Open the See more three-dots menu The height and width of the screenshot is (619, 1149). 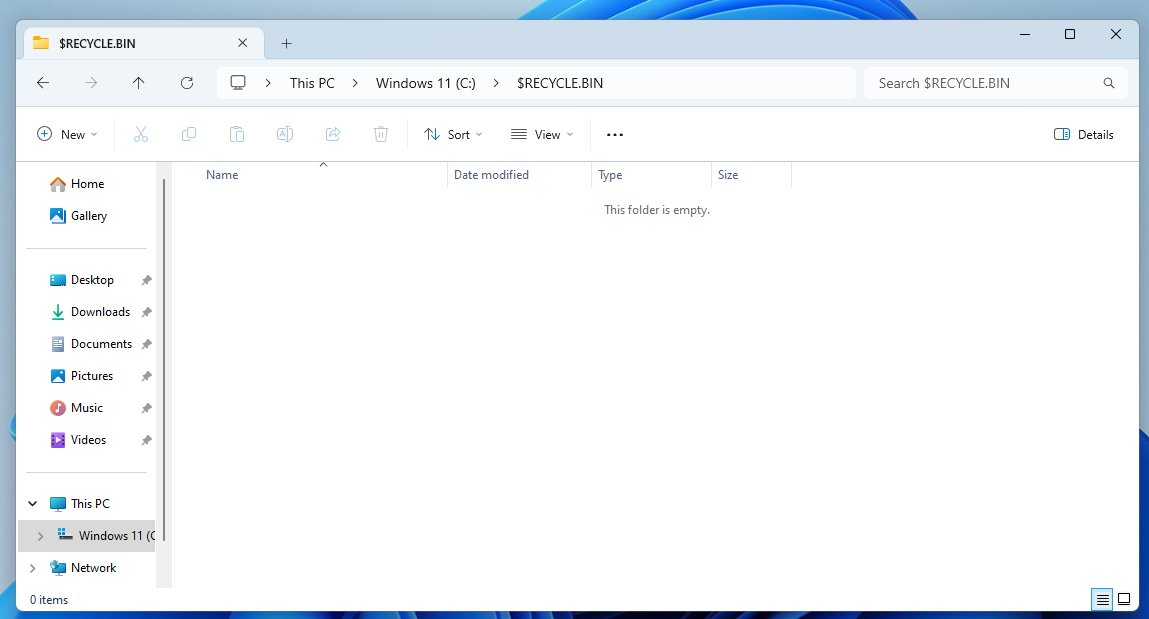615,135
